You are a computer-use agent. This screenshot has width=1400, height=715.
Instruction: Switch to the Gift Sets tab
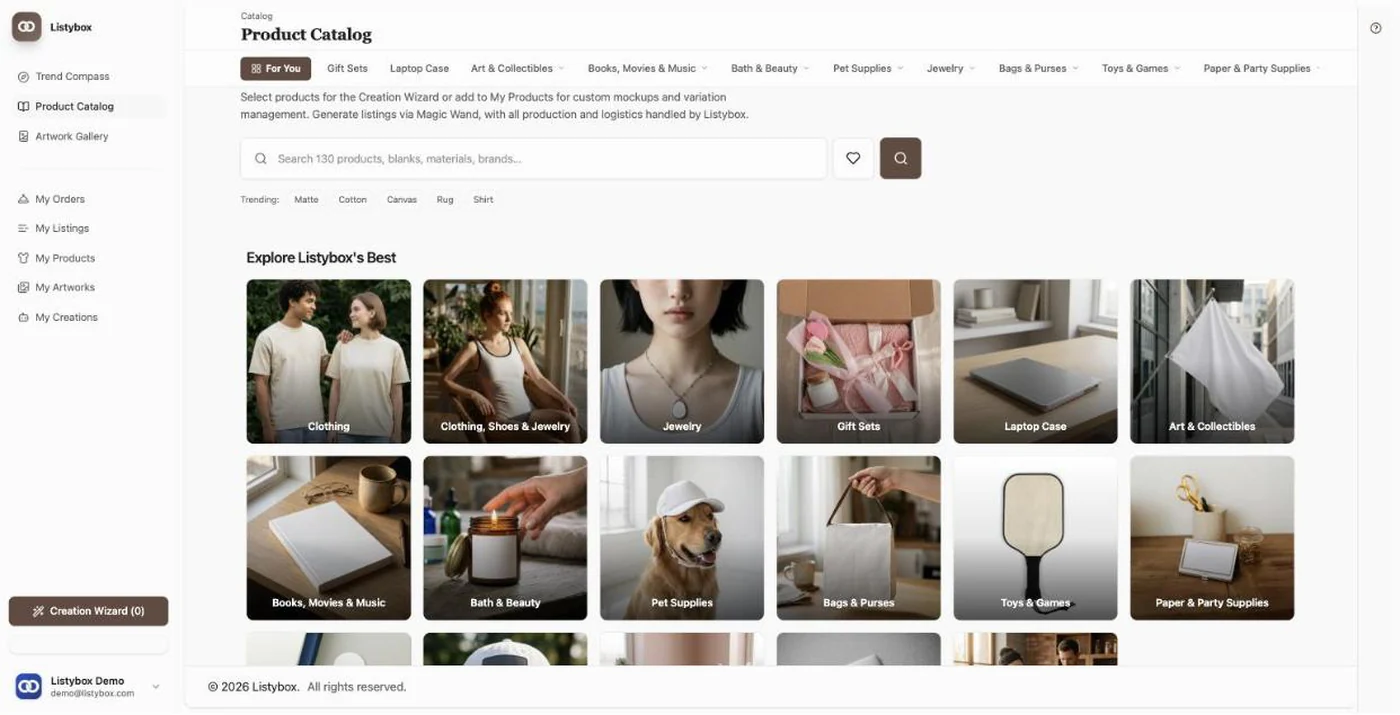pos(347,68)
